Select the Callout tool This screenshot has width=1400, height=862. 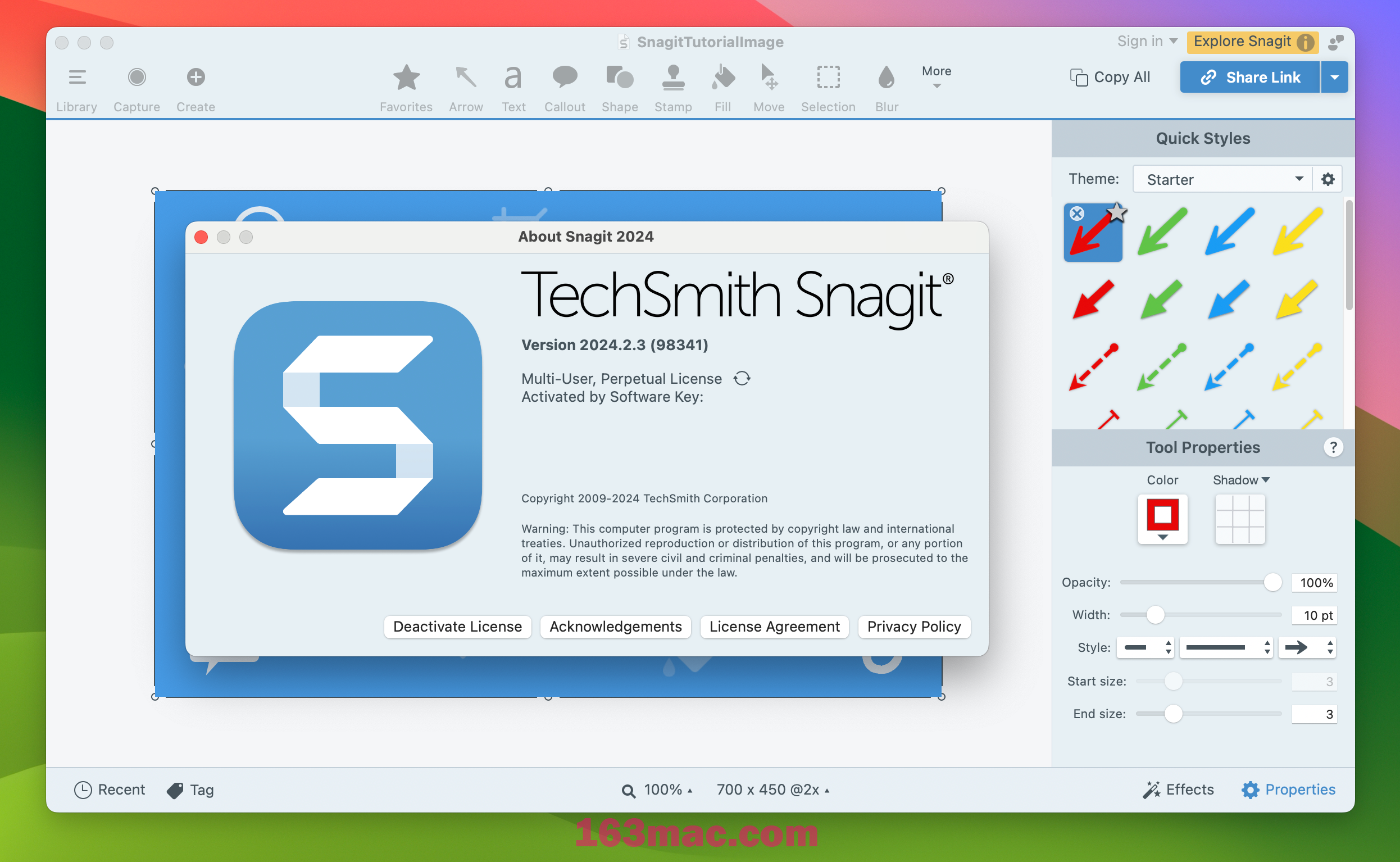[x=565, y=88]
